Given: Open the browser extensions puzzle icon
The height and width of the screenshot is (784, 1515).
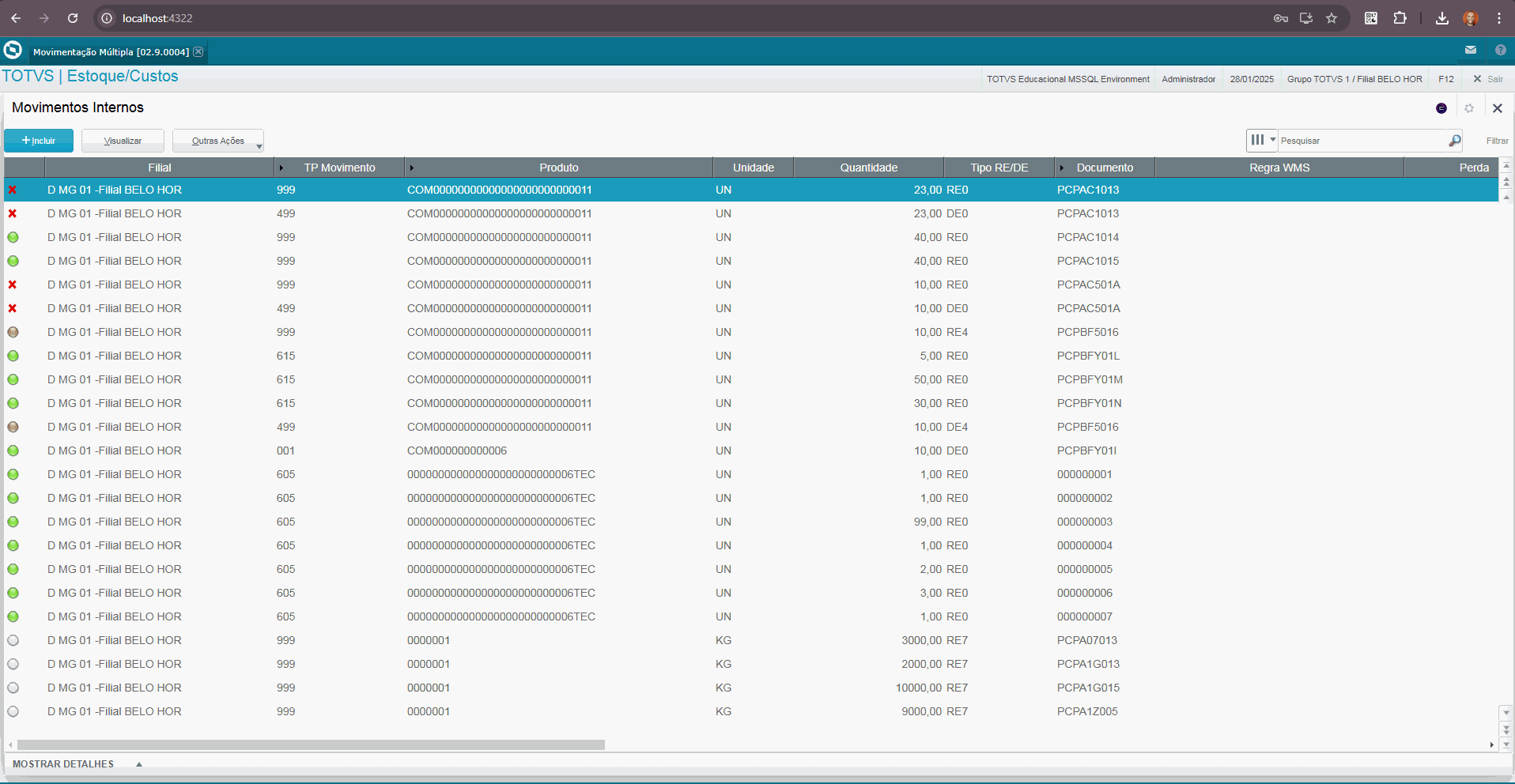Looking at the screenshot, I should [1400, 18].
